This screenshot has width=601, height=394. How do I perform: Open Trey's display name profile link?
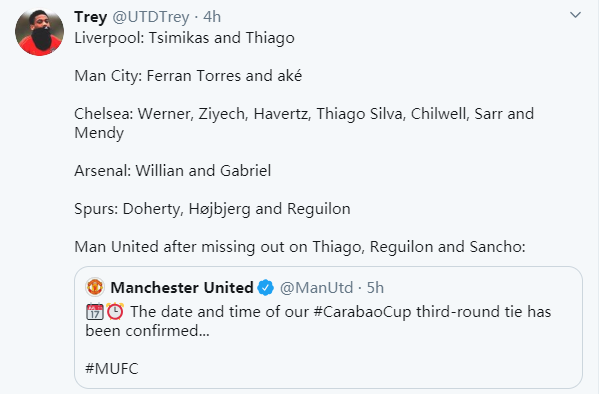tap(90, 17)
